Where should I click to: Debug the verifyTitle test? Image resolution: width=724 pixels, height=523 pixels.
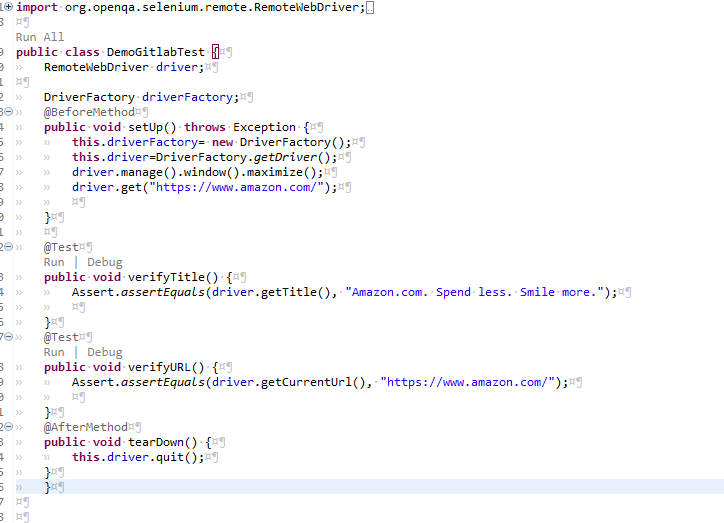(x=105, y=262)
